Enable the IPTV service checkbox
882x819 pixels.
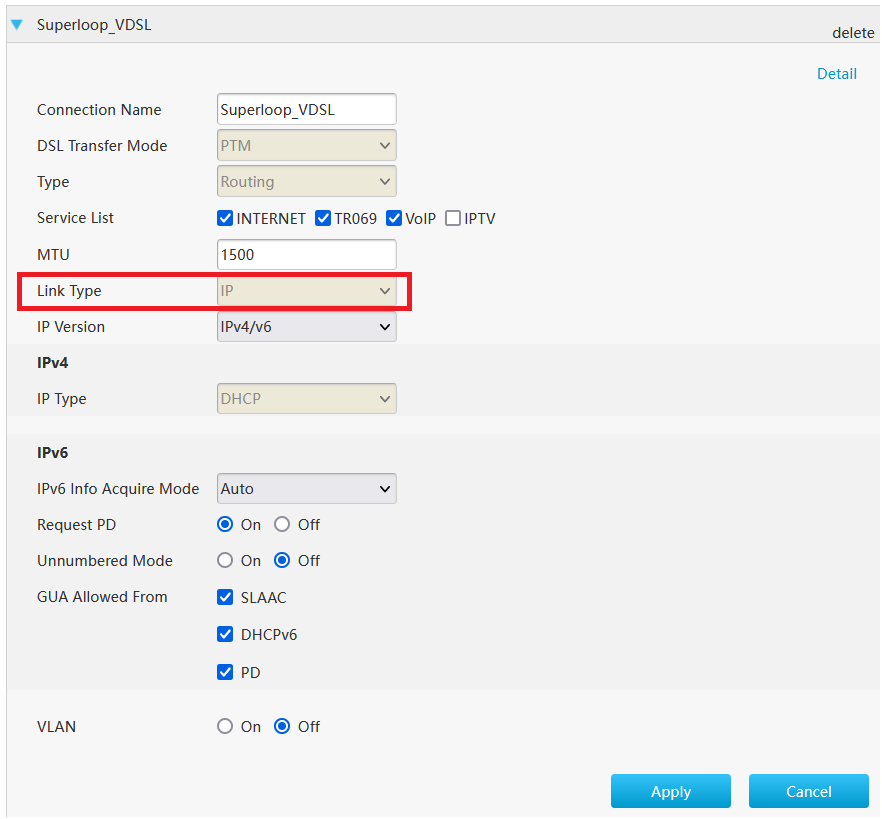point(452,218)
